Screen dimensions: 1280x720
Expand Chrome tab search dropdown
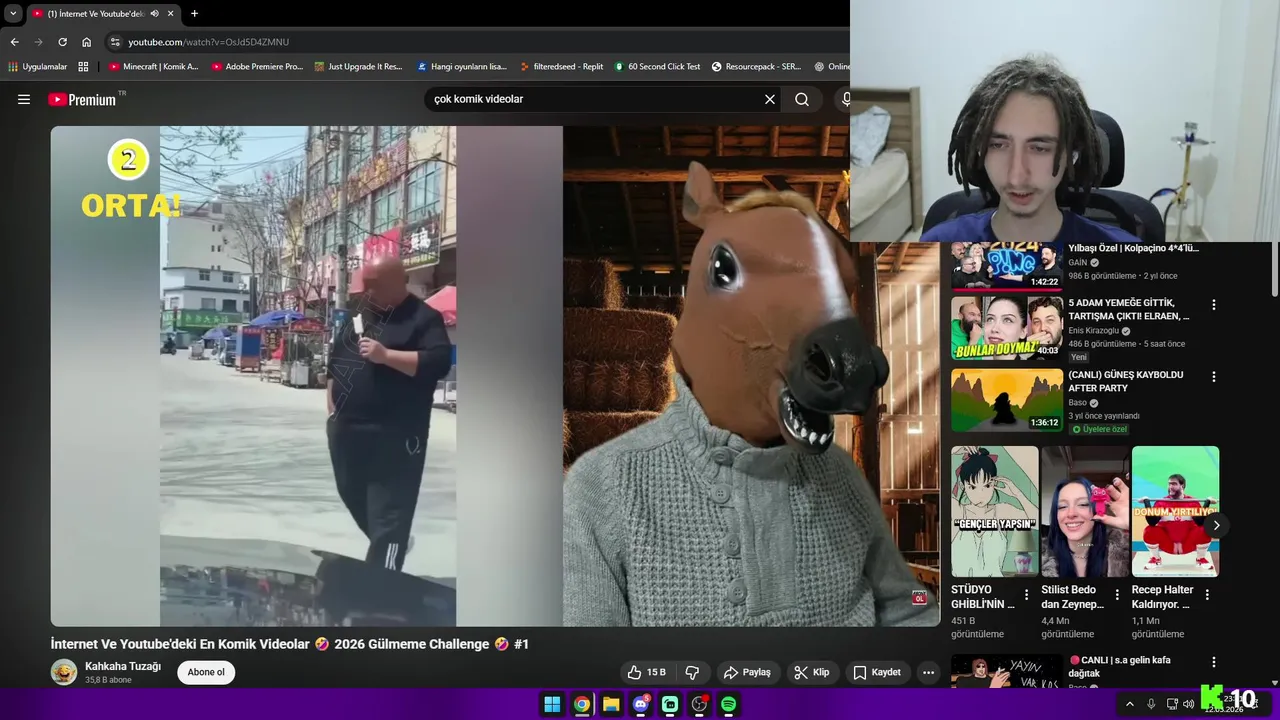13,14
